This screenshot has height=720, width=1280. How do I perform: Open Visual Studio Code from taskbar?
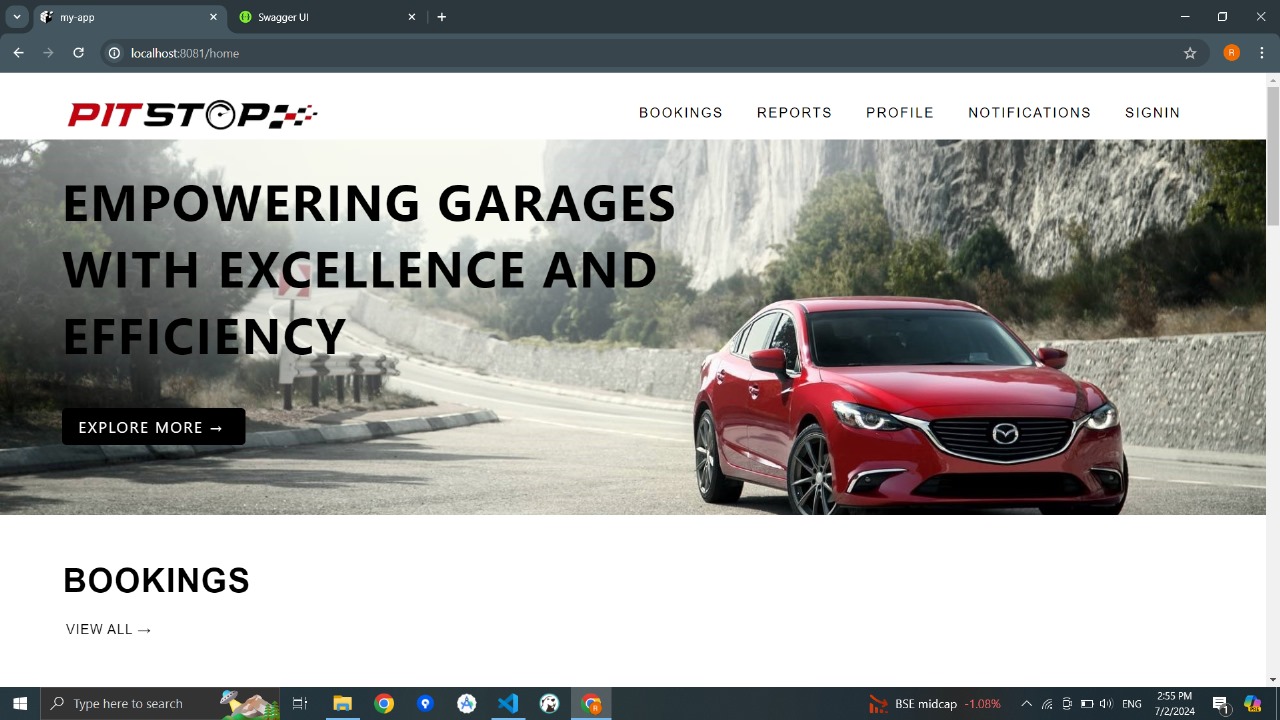pyautogui.click(x=508, y=704)
